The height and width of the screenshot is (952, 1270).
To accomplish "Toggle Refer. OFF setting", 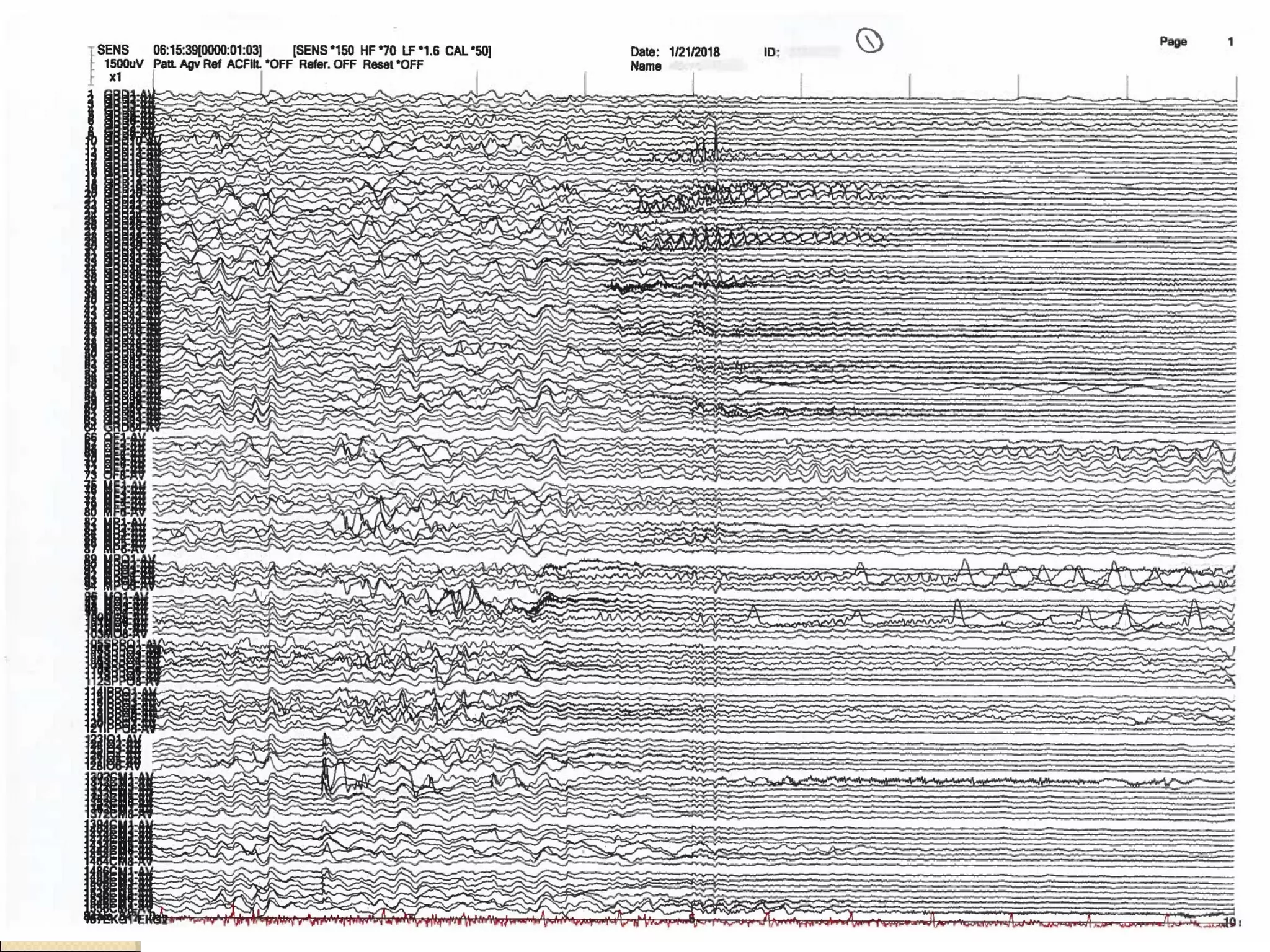I will pyautogui.click(x=327, y=64).
